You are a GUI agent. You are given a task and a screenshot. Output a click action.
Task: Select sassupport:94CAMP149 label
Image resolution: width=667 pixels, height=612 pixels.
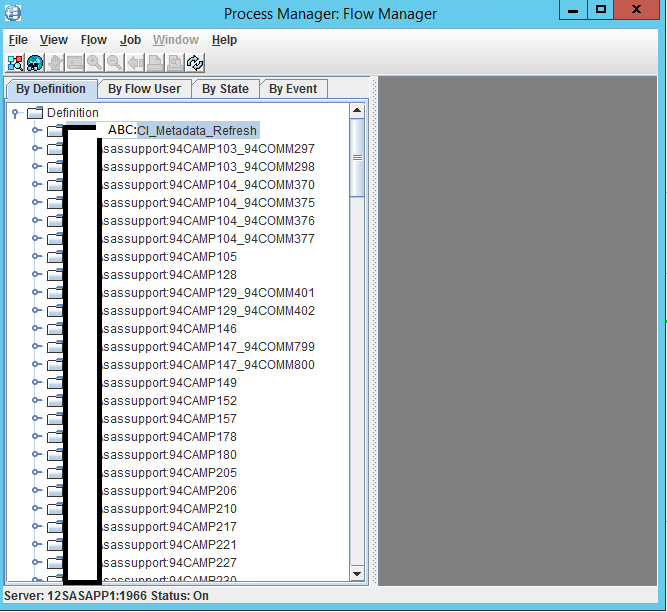point(170,383)
